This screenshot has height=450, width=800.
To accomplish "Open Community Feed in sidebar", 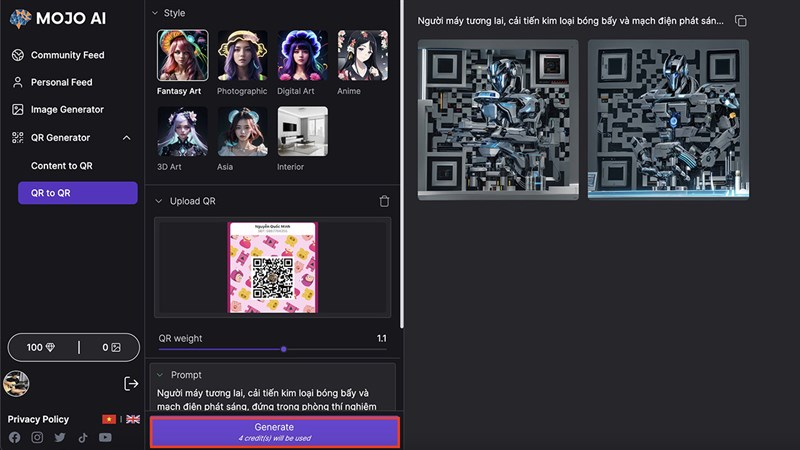I will point(67,55).
